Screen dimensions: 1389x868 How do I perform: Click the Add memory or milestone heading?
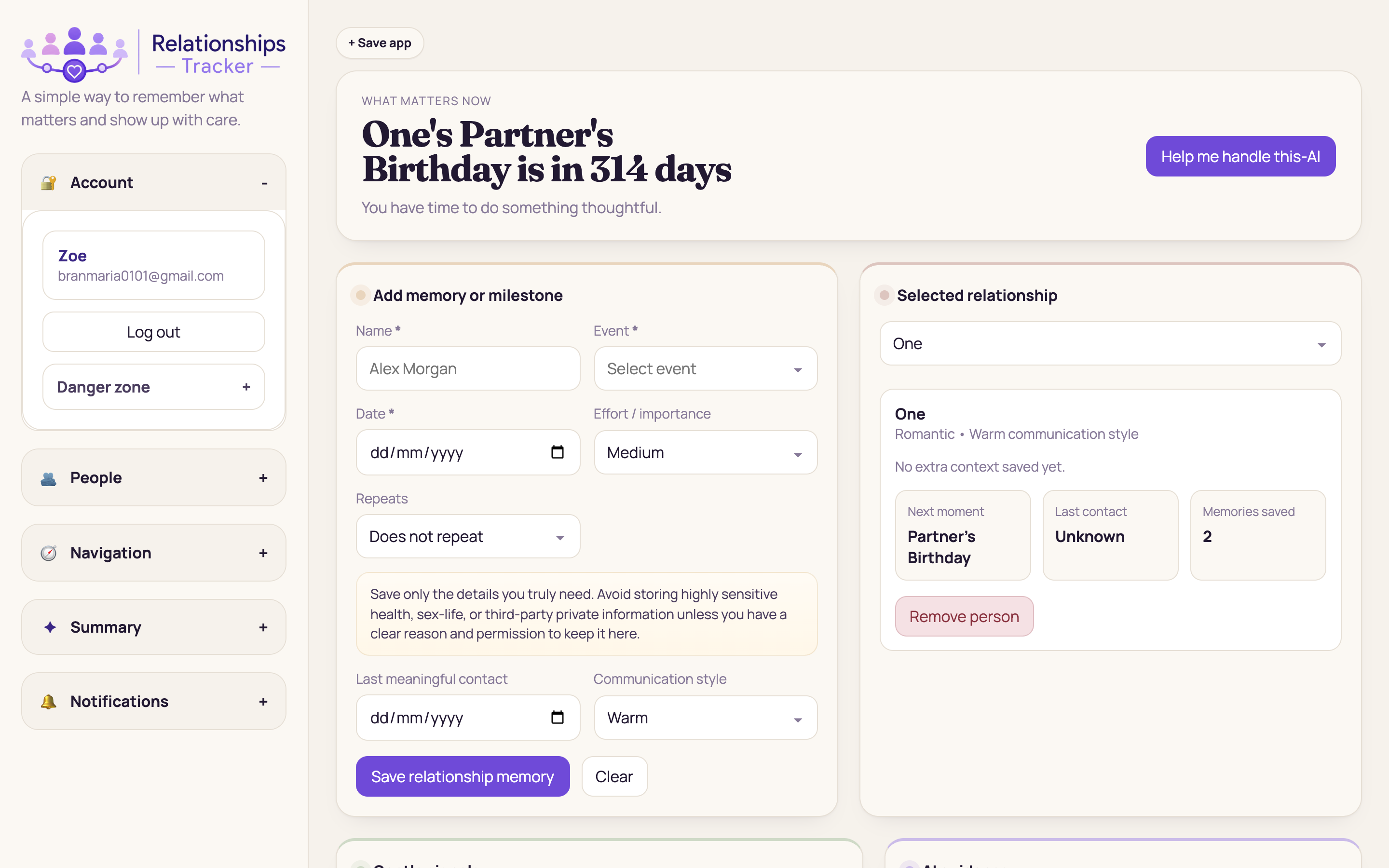tap(468, 296)
